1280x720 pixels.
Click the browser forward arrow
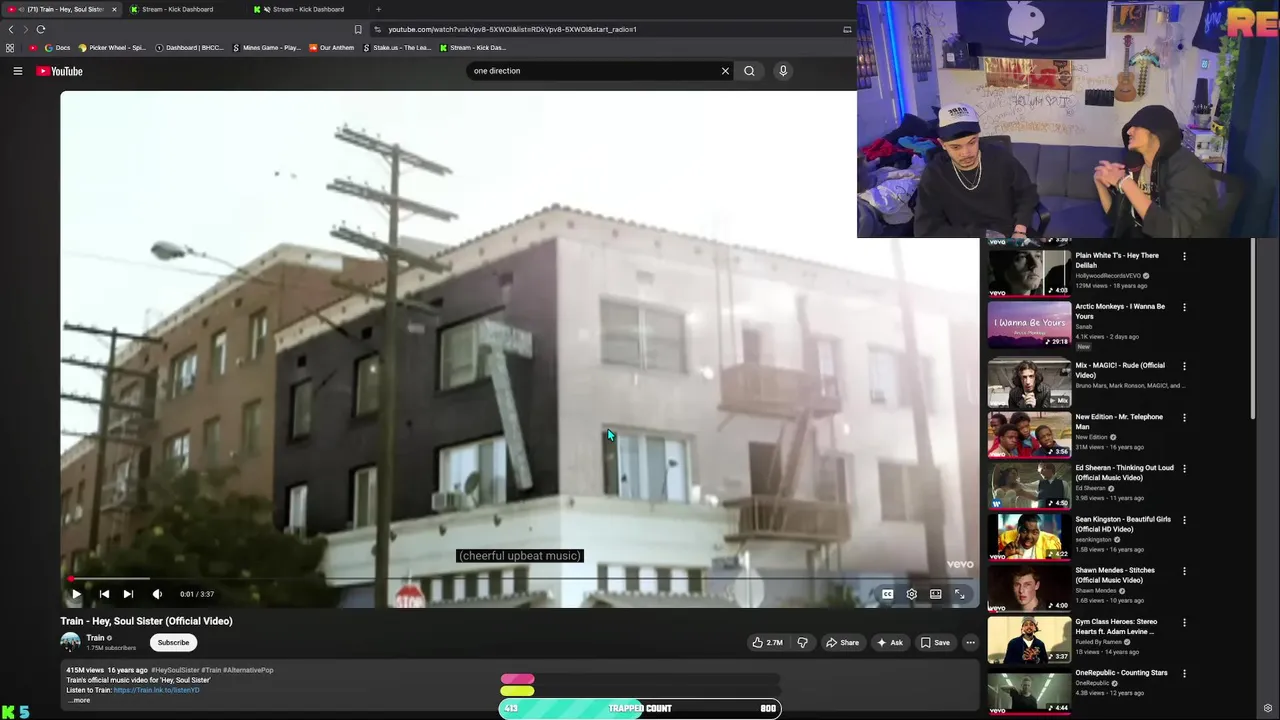[x=26, y=29]
